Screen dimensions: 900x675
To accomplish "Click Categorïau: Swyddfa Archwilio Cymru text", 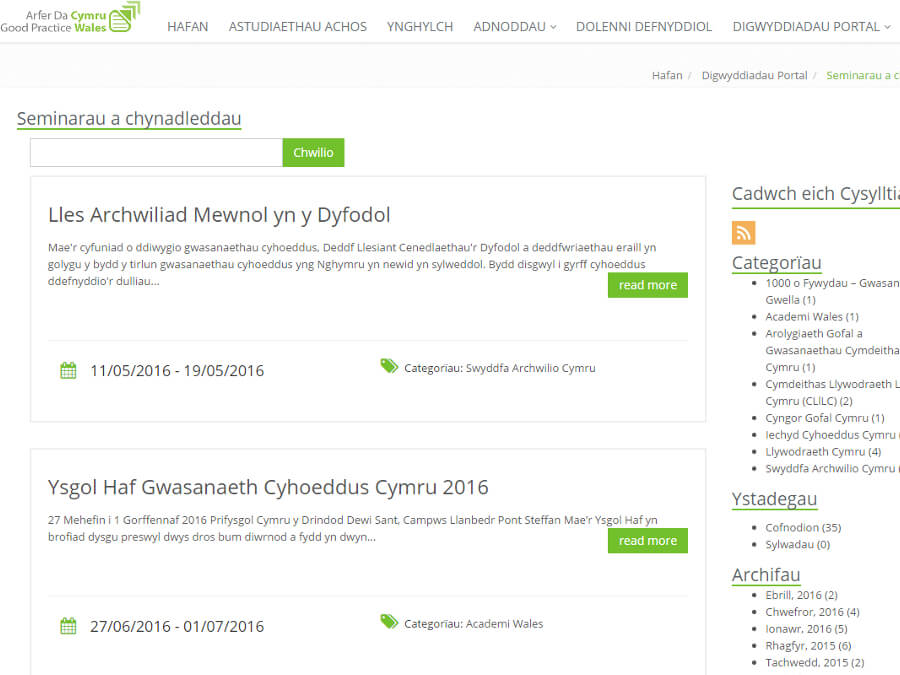I will coord(499,368).
